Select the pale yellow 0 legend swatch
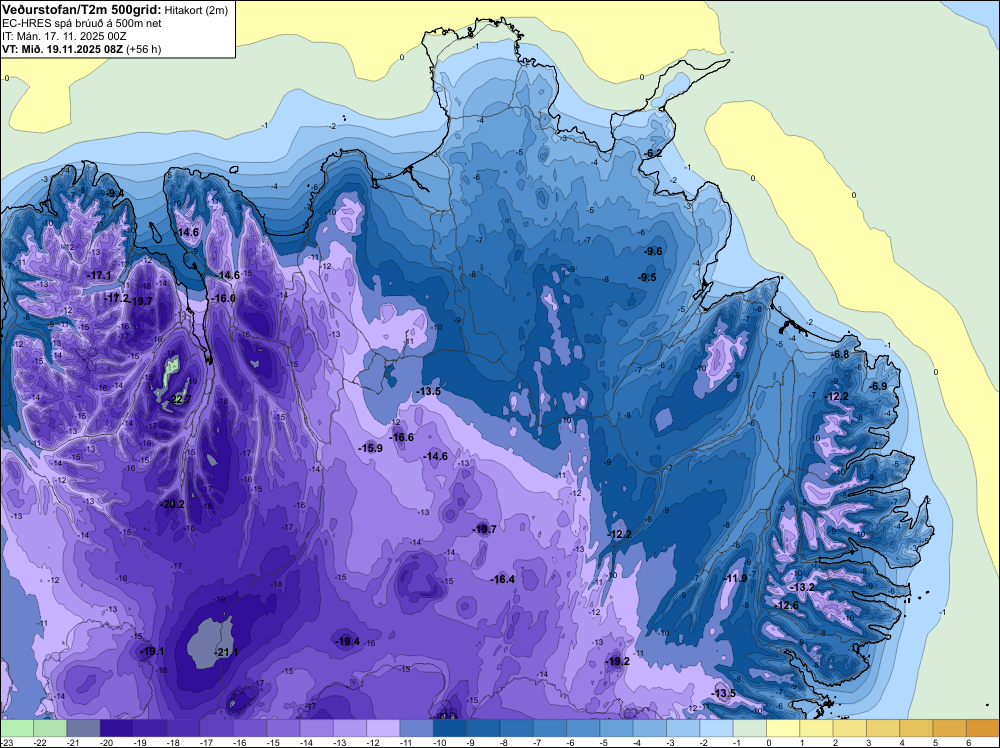 [783, 728]
